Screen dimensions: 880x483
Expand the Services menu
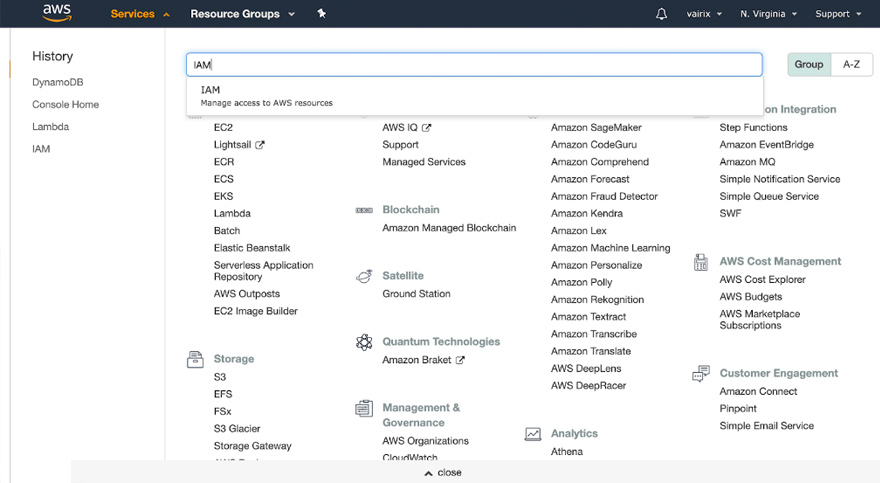[140, 14]
